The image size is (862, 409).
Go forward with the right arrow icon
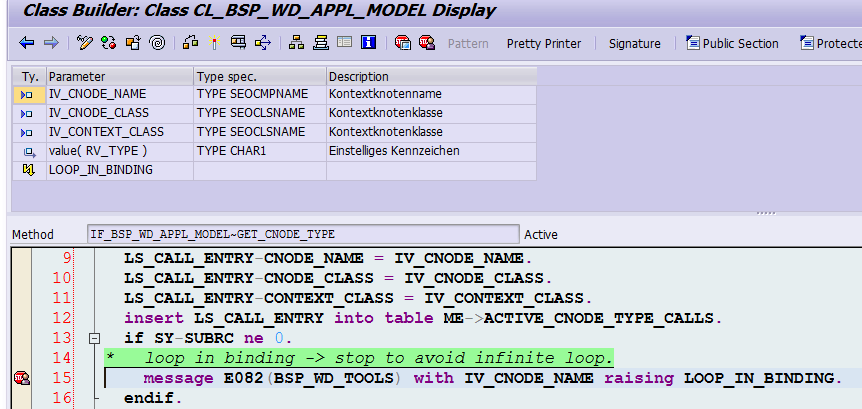(x=51, y=43)
